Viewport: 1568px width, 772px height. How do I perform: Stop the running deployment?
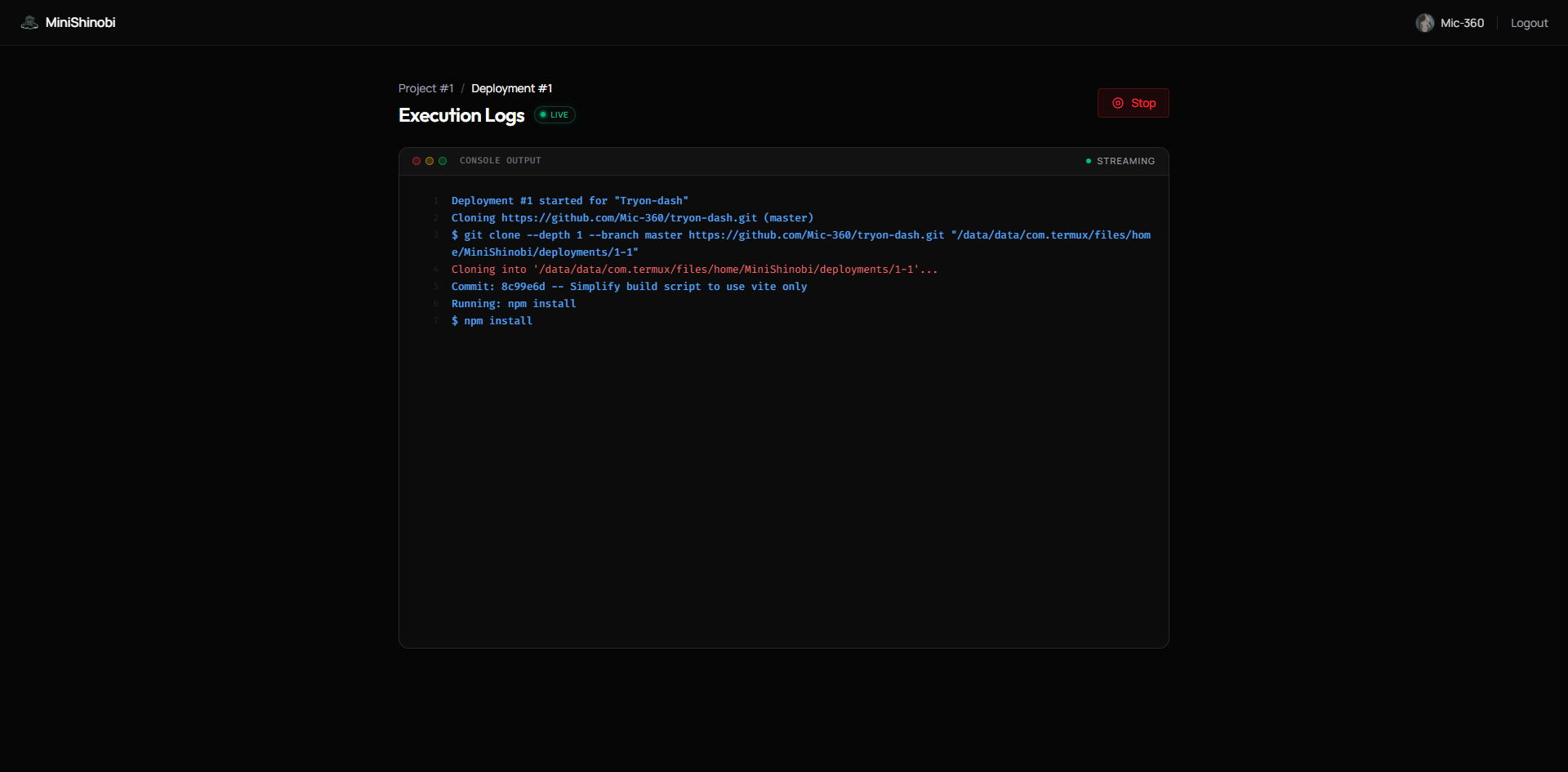(1133, 103)
